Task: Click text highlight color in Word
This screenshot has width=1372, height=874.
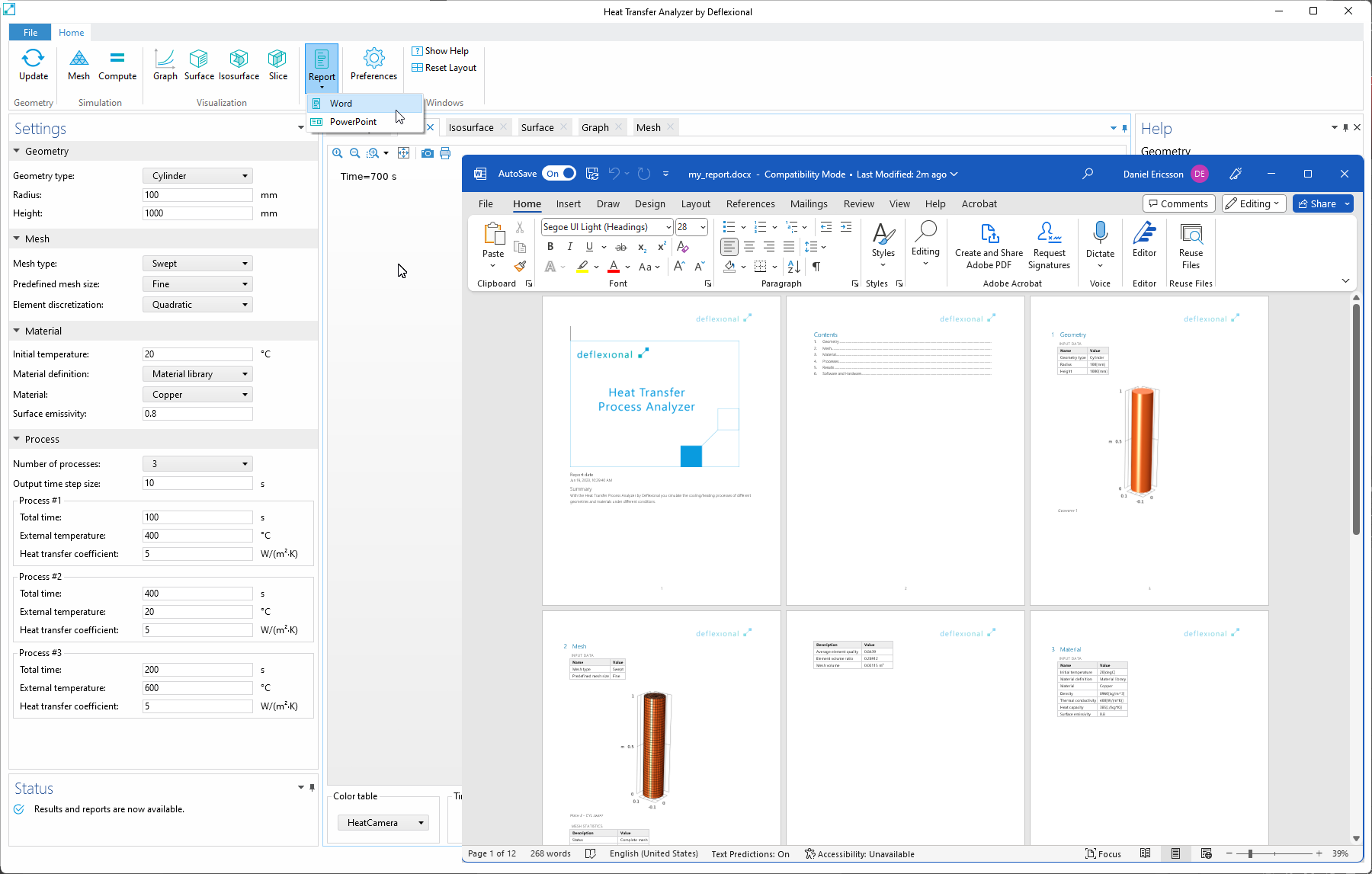Action: coord(582,267)
